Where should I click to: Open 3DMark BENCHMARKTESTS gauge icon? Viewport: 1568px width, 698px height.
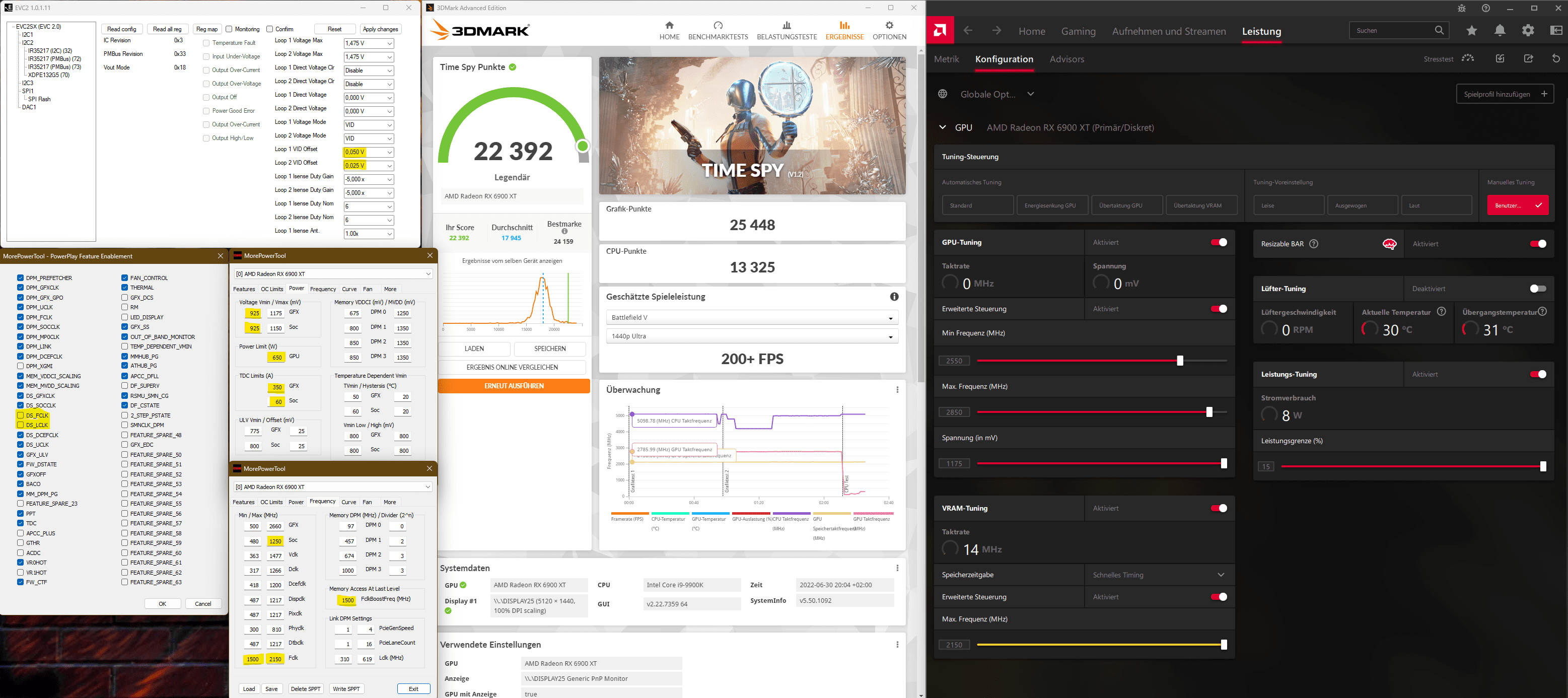[718, 26]
